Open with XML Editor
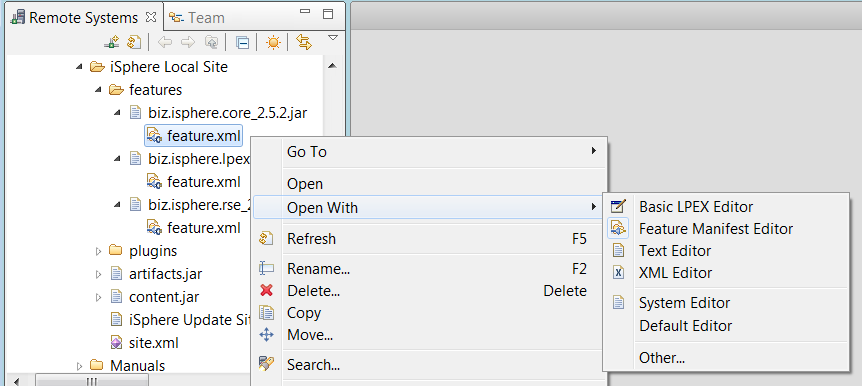 [726, 273]
